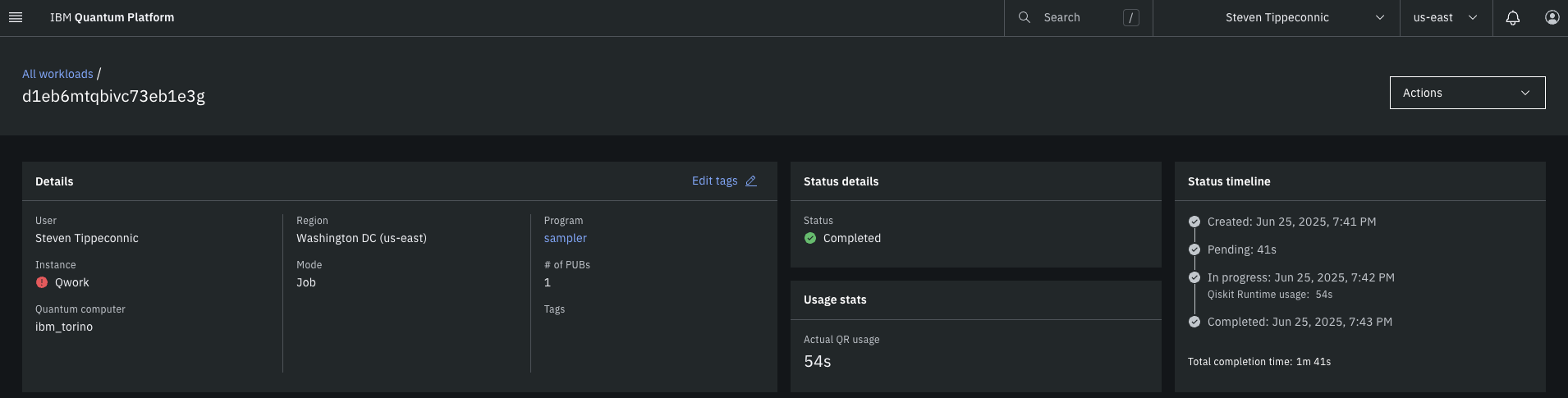Go to IBM Quantum Platform home
This screenshot has height=398, width=1568.
pos(112,17)
